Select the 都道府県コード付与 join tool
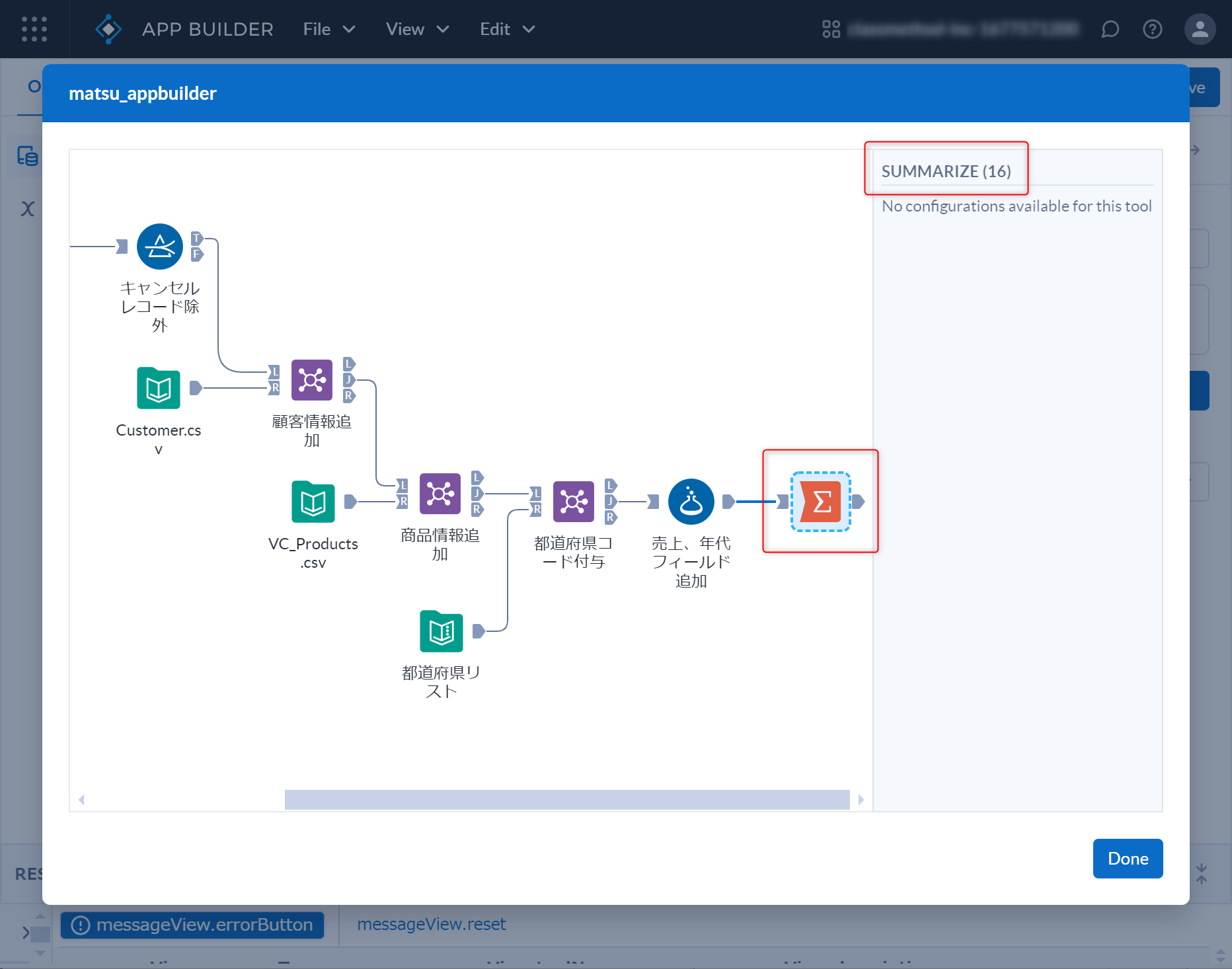The image size is (1232, 969). [x=574, y=502]
